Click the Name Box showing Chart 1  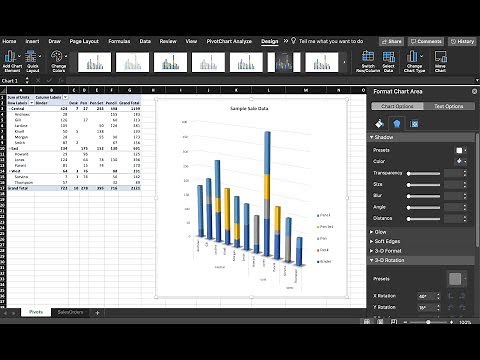(x=12, y=81)
